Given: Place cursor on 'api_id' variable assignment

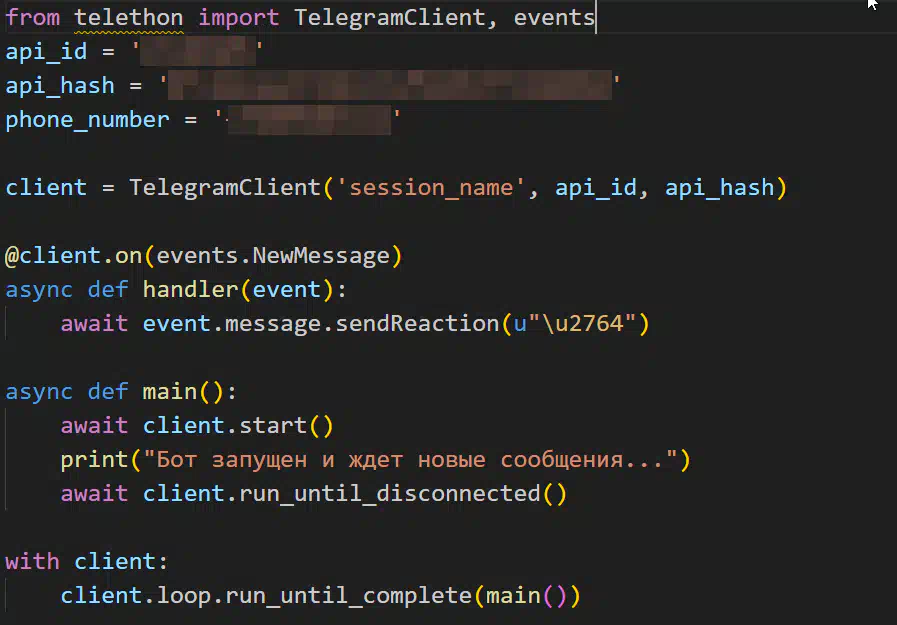Looking at the screenshot, I should click(x=46, y=52).
